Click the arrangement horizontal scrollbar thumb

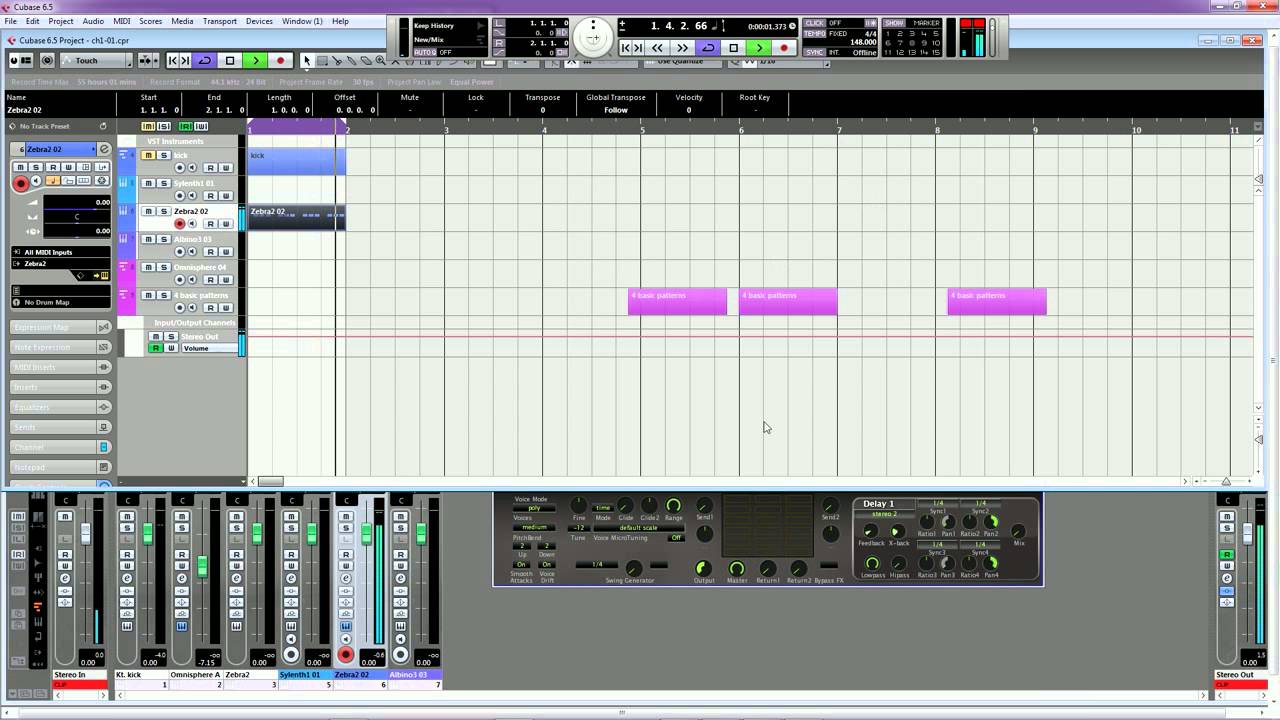270,482
